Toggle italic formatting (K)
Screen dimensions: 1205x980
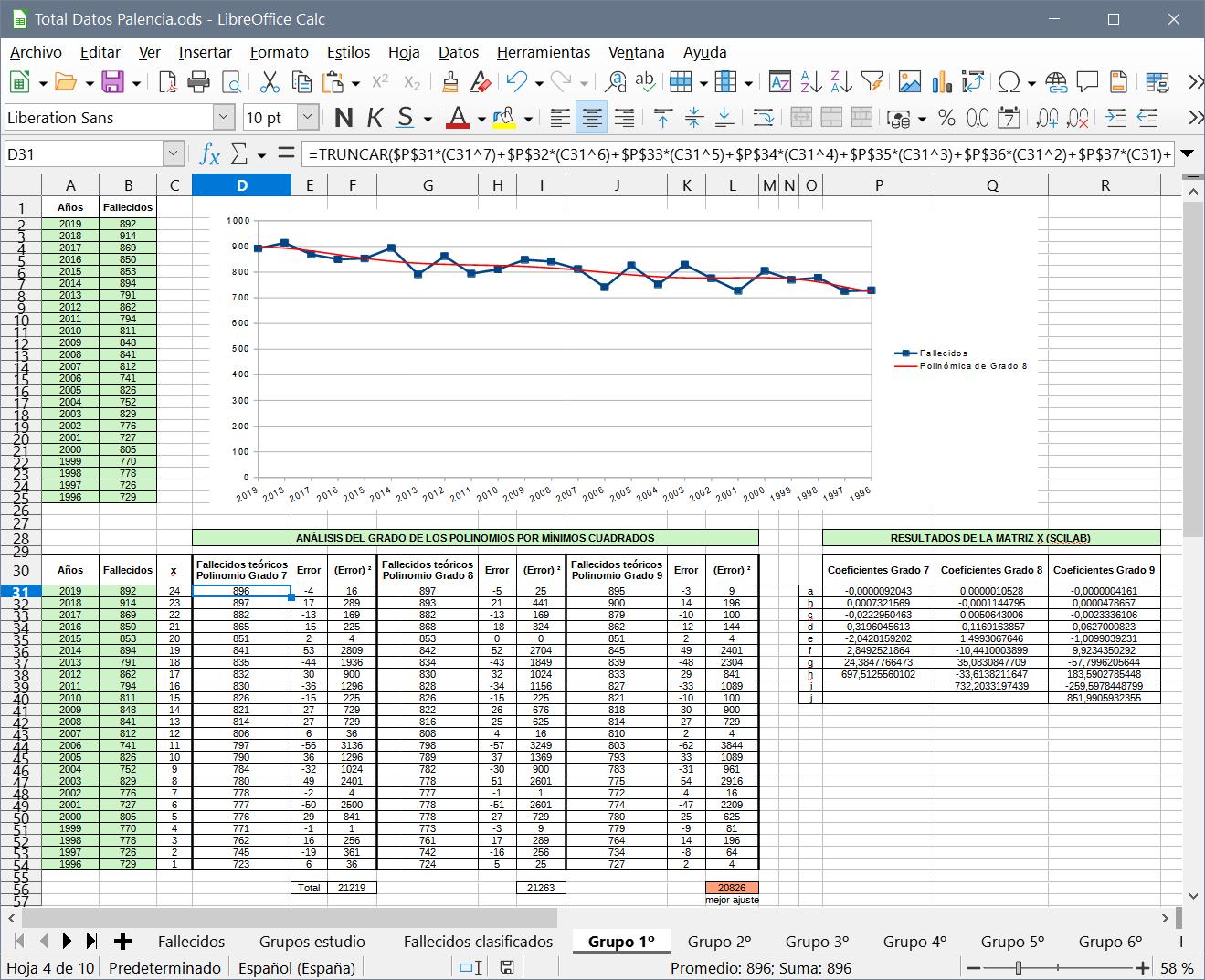[x=375, y=118]
